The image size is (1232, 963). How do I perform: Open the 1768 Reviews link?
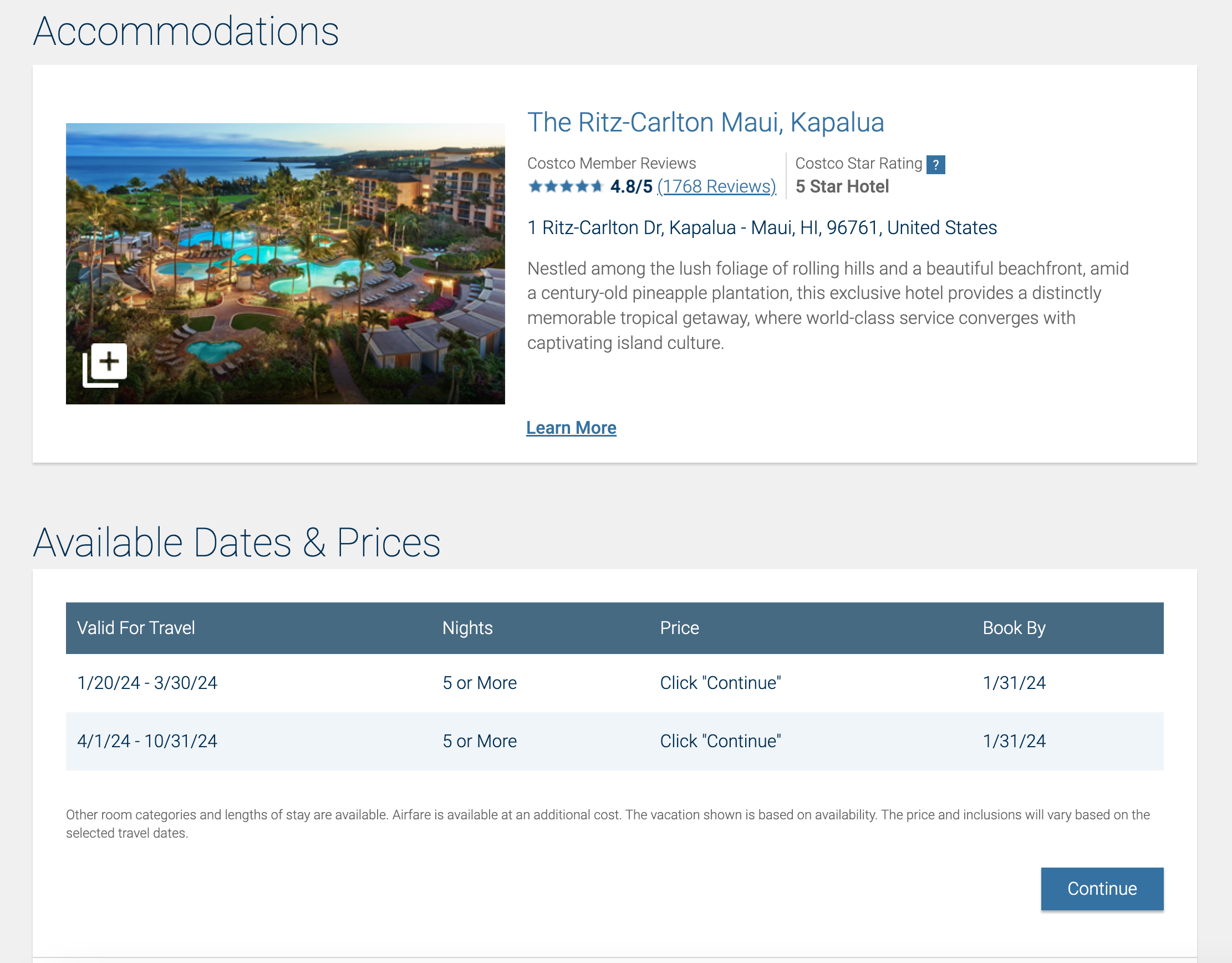716,186
